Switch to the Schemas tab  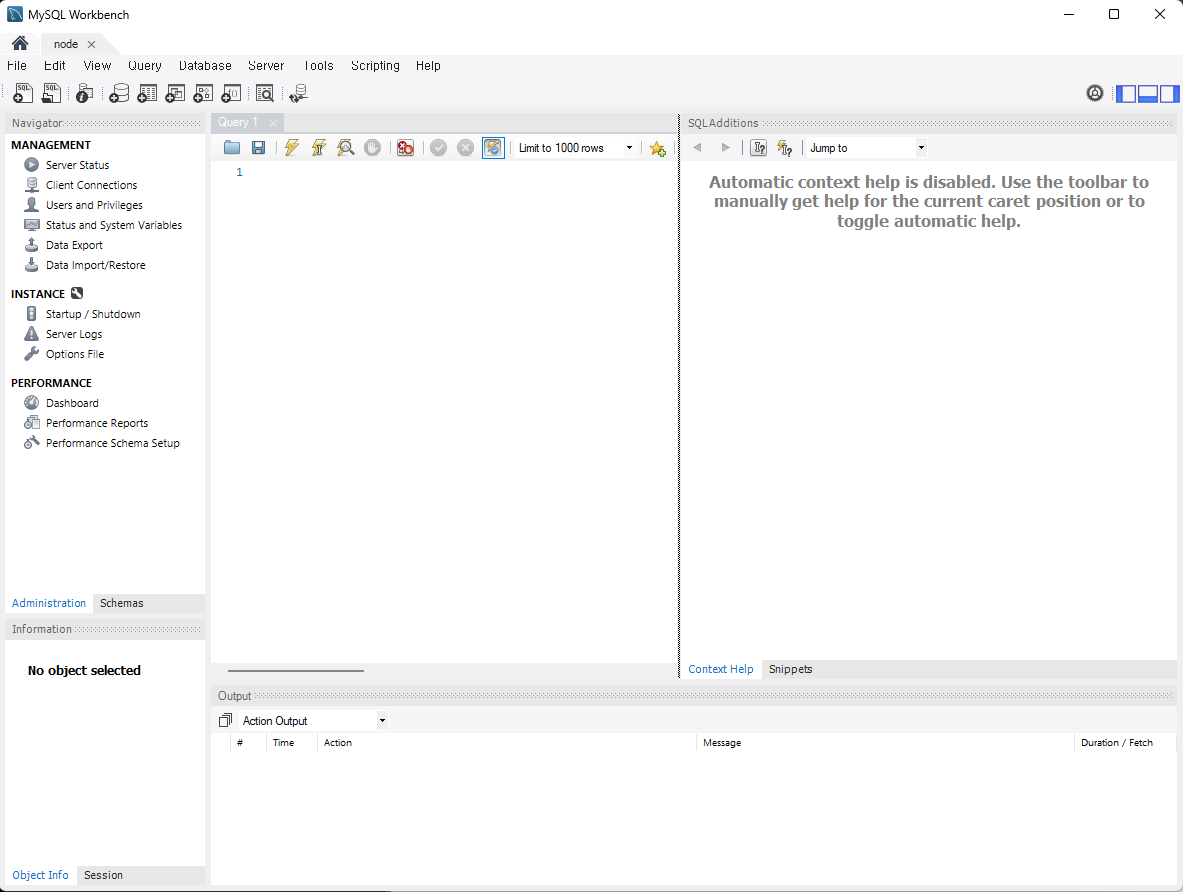(x=121, y=603)
